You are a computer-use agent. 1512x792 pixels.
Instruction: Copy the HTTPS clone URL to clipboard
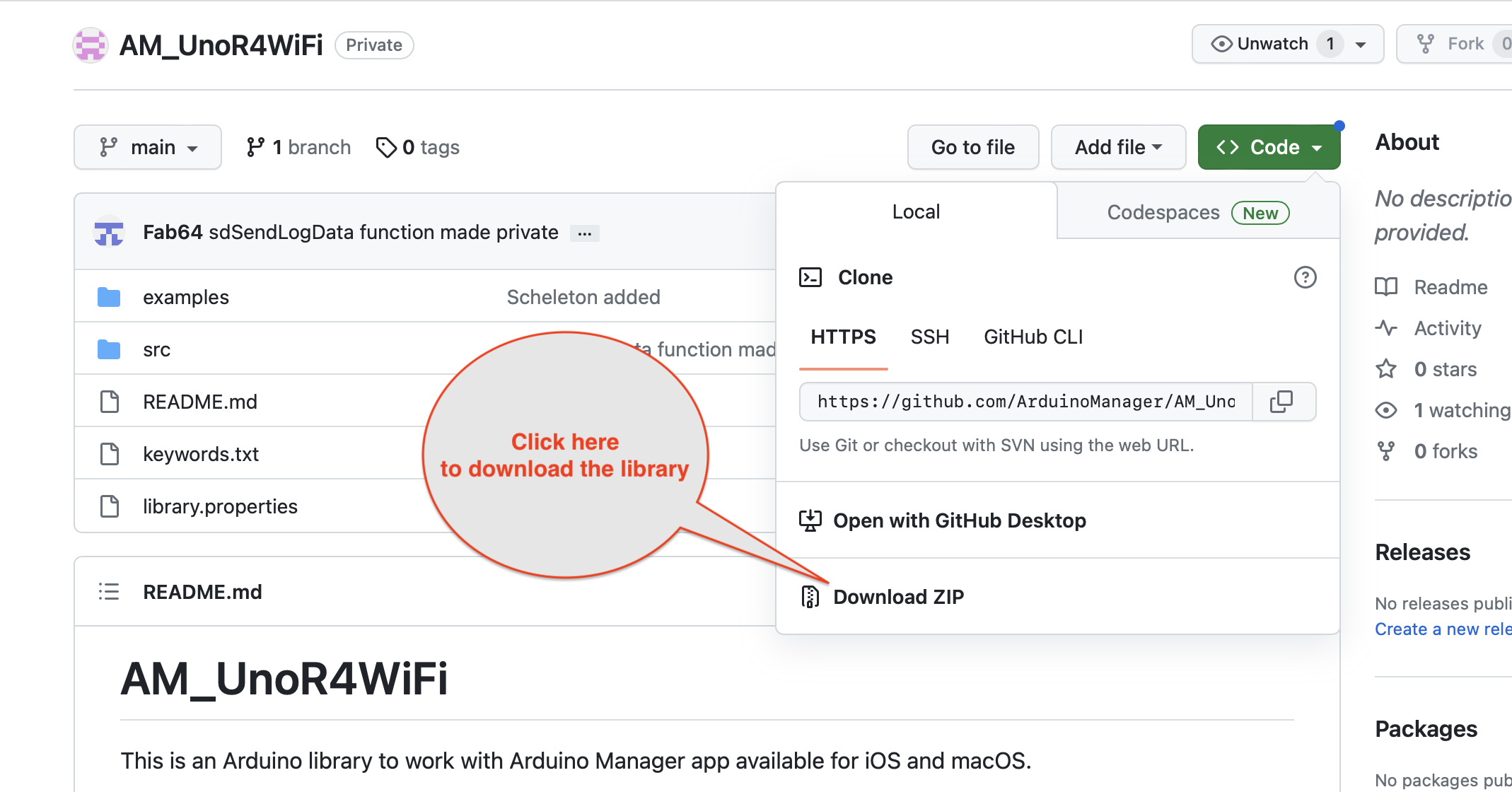pos(1281,402)
